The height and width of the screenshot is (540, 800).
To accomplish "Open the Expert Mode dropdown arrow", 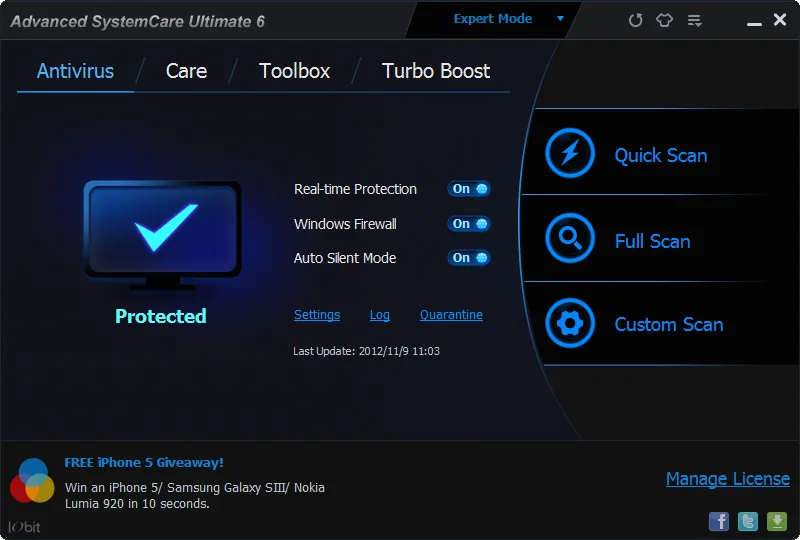I will pyautogui.click(x=560, y=18).
